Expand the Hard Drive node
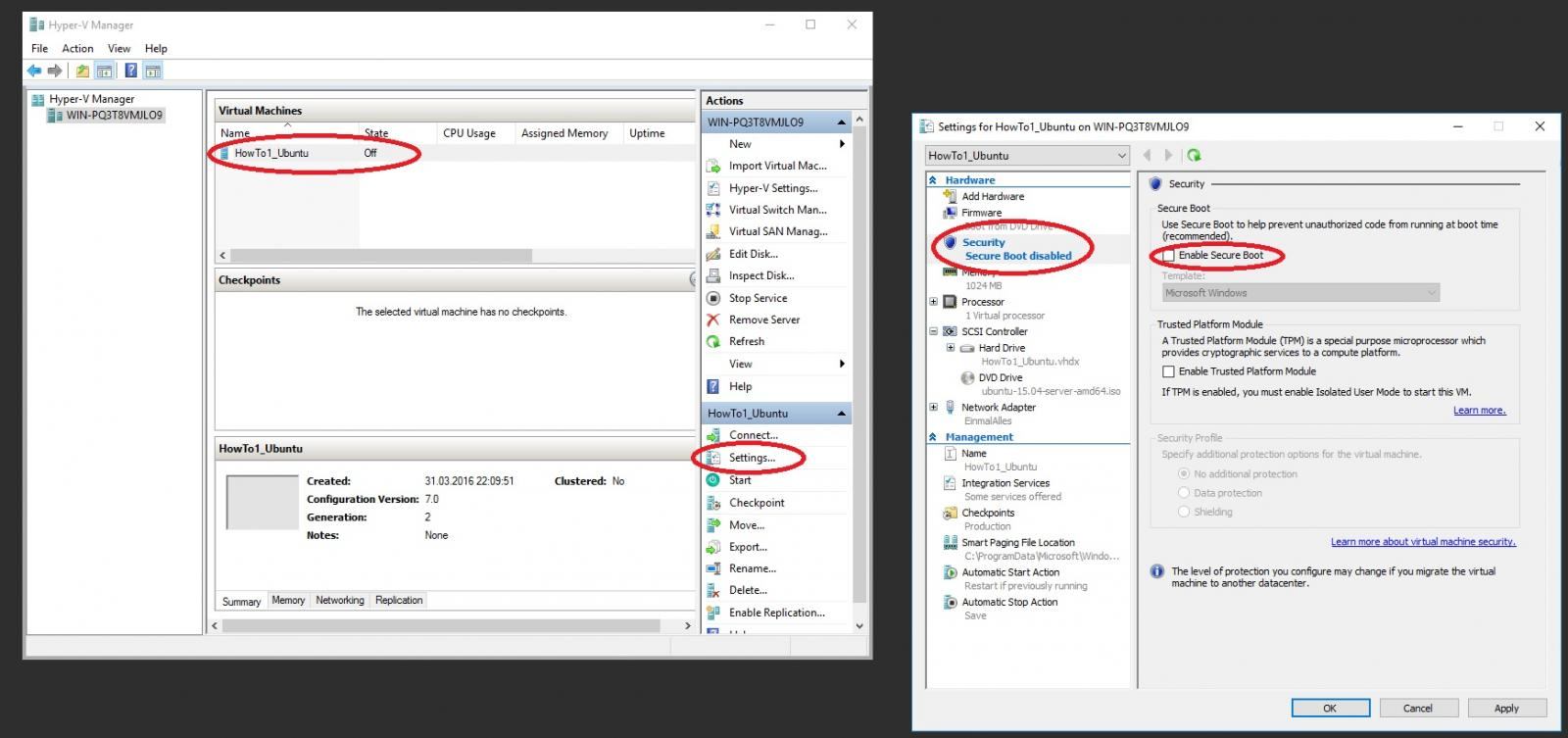The height and width of the screenshot is (738, 1568). point(950,348)
